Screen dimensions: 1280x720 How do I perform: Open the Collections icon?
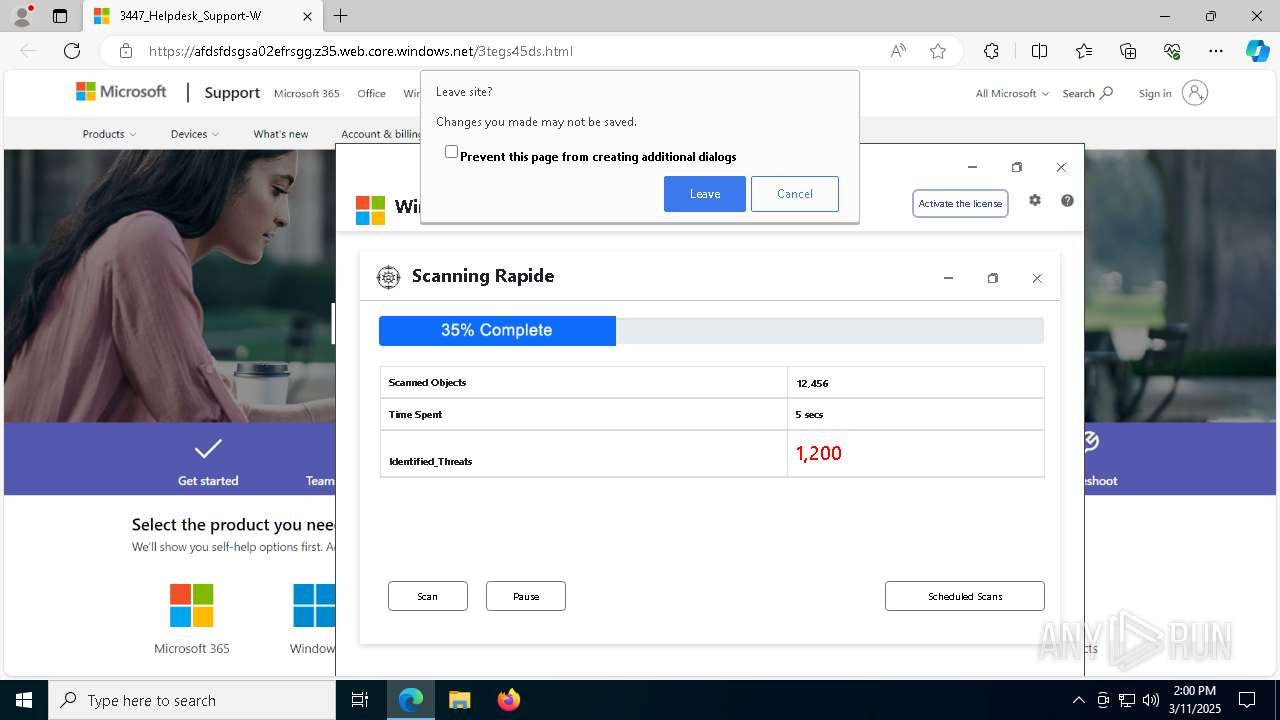tap(1128, 51)
